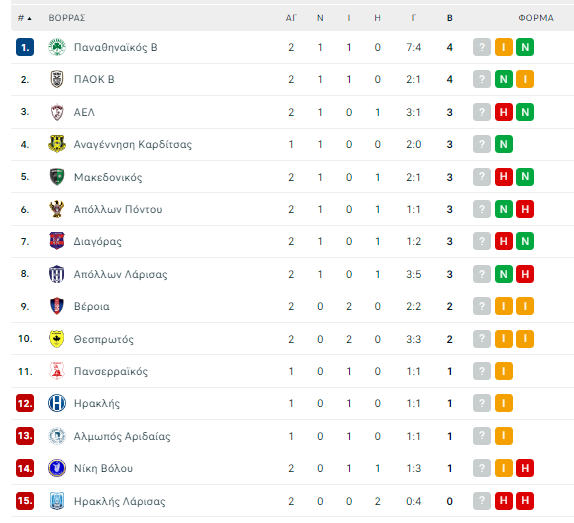574x523 pixels.
Task: Click the Παναθηναϊκός Β team crest
Action: (57, 47)
